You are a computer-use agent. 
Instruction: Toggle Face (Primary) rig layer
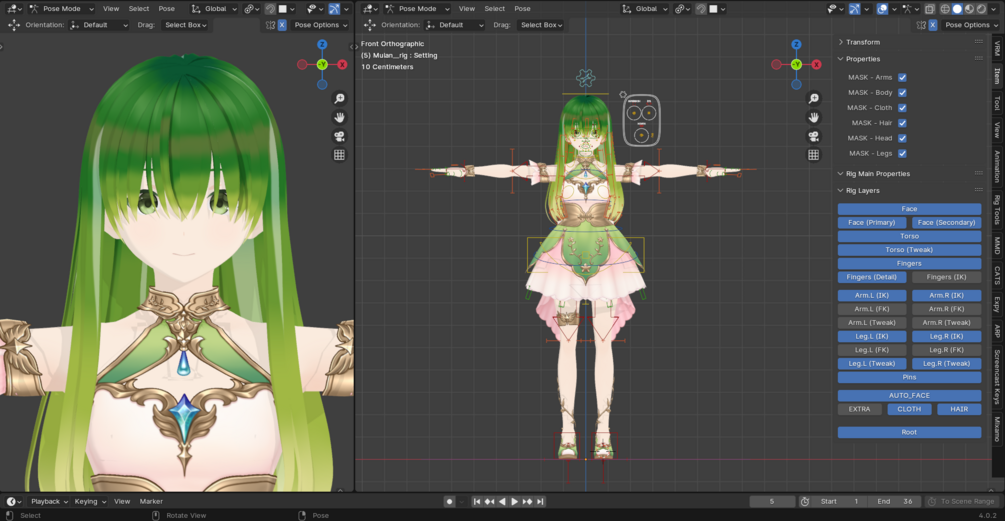point(872,222)
